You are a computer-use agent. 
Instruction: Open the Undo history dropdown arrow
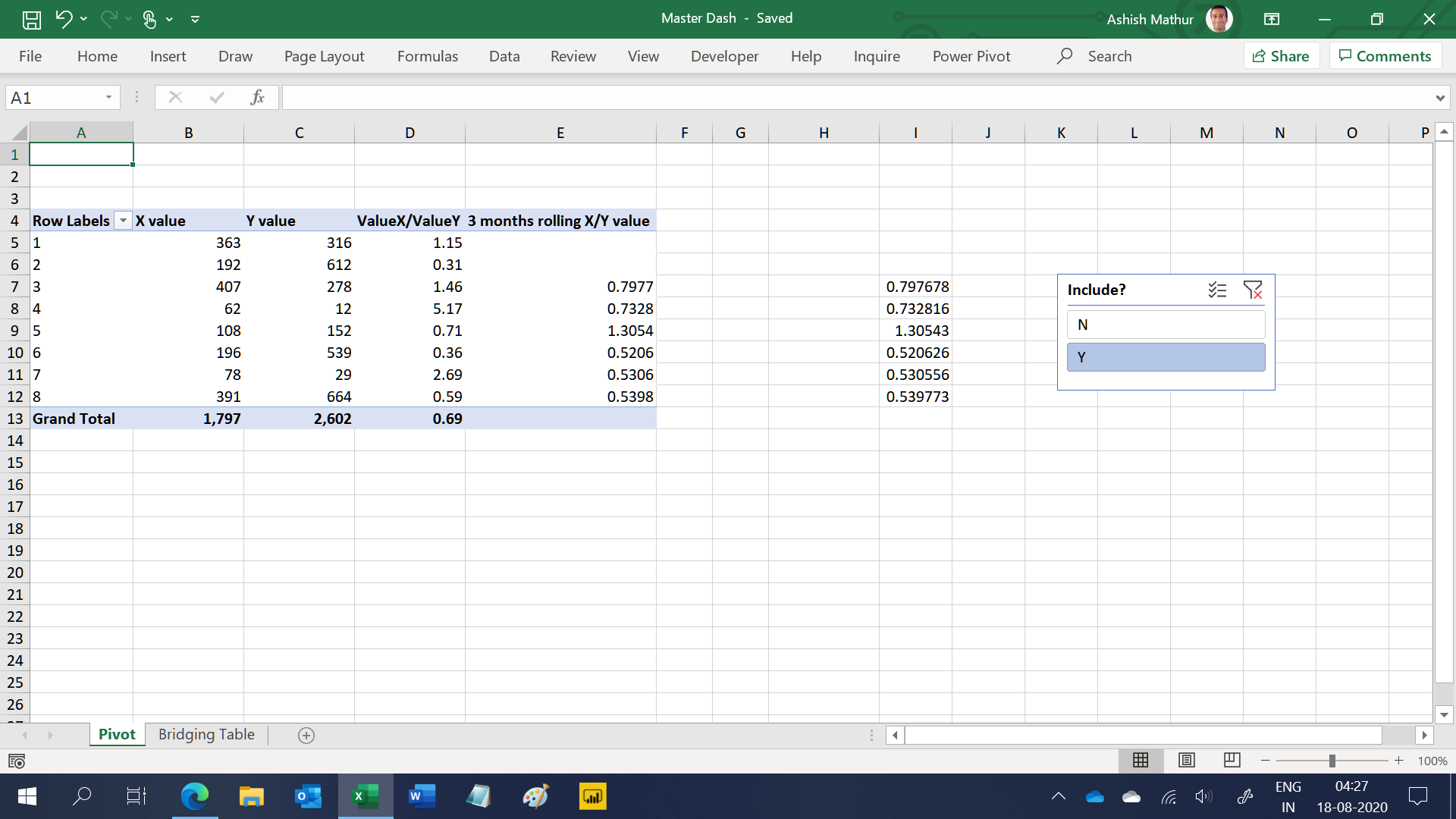click(83, 19)
